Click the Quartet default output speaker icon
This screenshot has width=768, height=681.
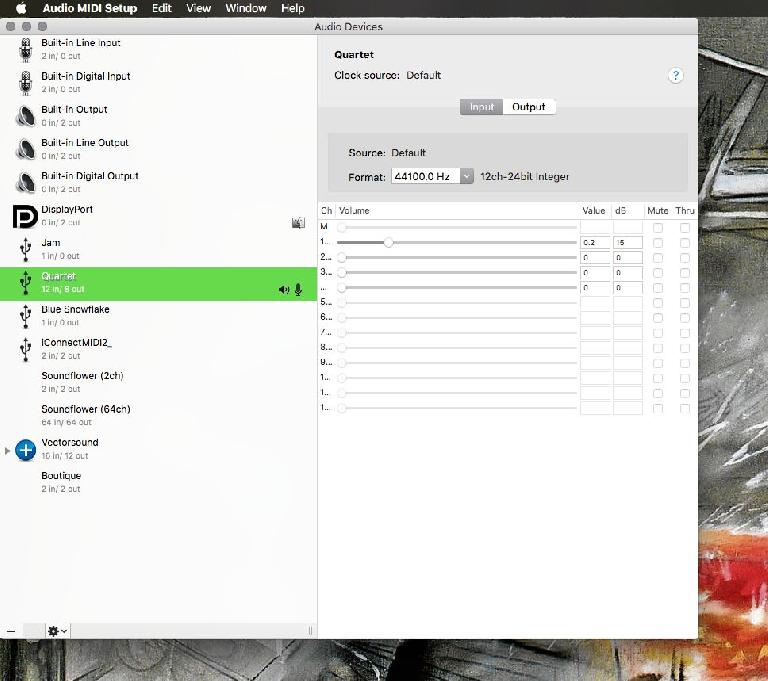click(284, 290)
